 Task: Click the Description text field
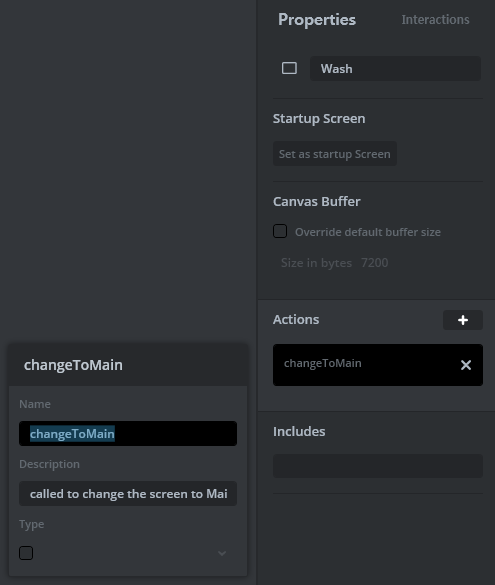[128, 494]
